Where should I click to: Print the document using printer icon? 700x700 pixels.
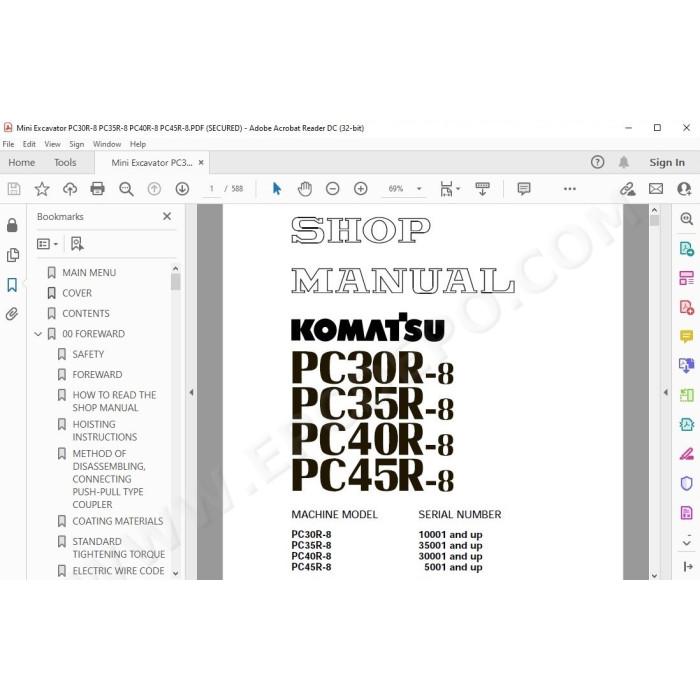point(97,189)
